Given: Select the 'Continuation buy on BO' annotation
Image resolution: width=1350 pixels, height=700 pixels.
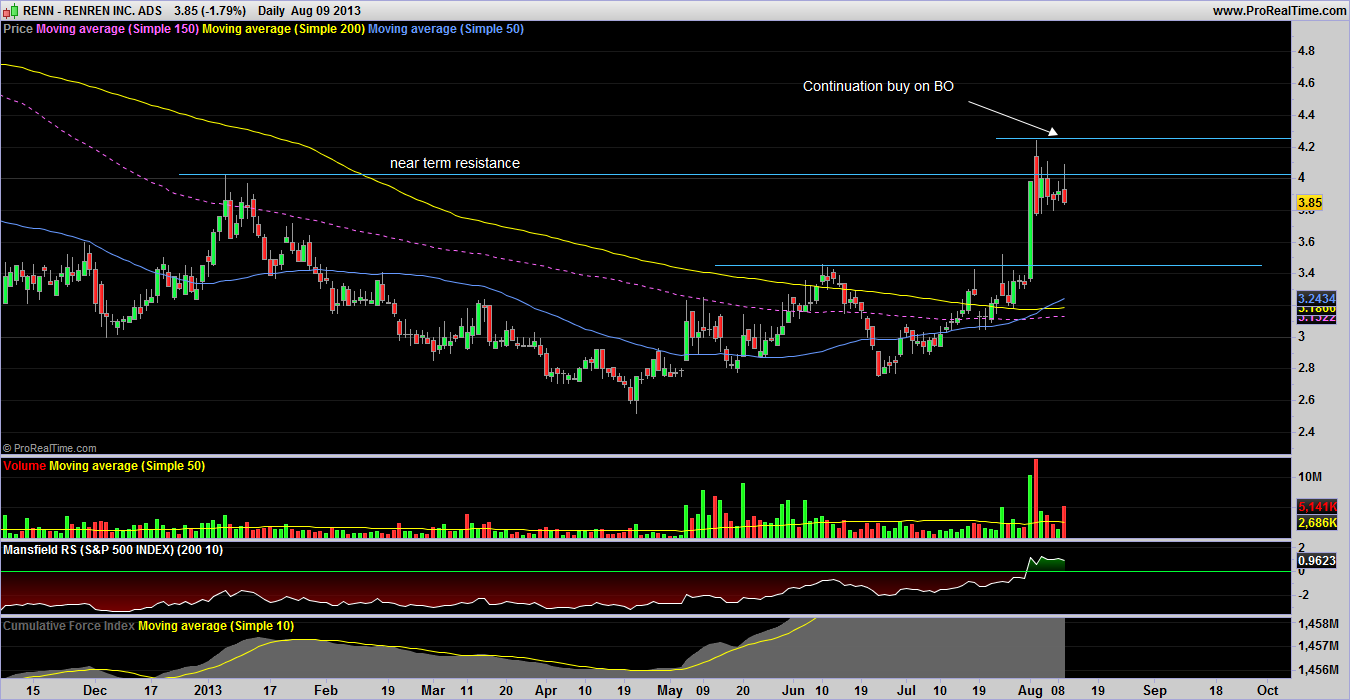Looking at the screenshot, I should coord(878,86).
